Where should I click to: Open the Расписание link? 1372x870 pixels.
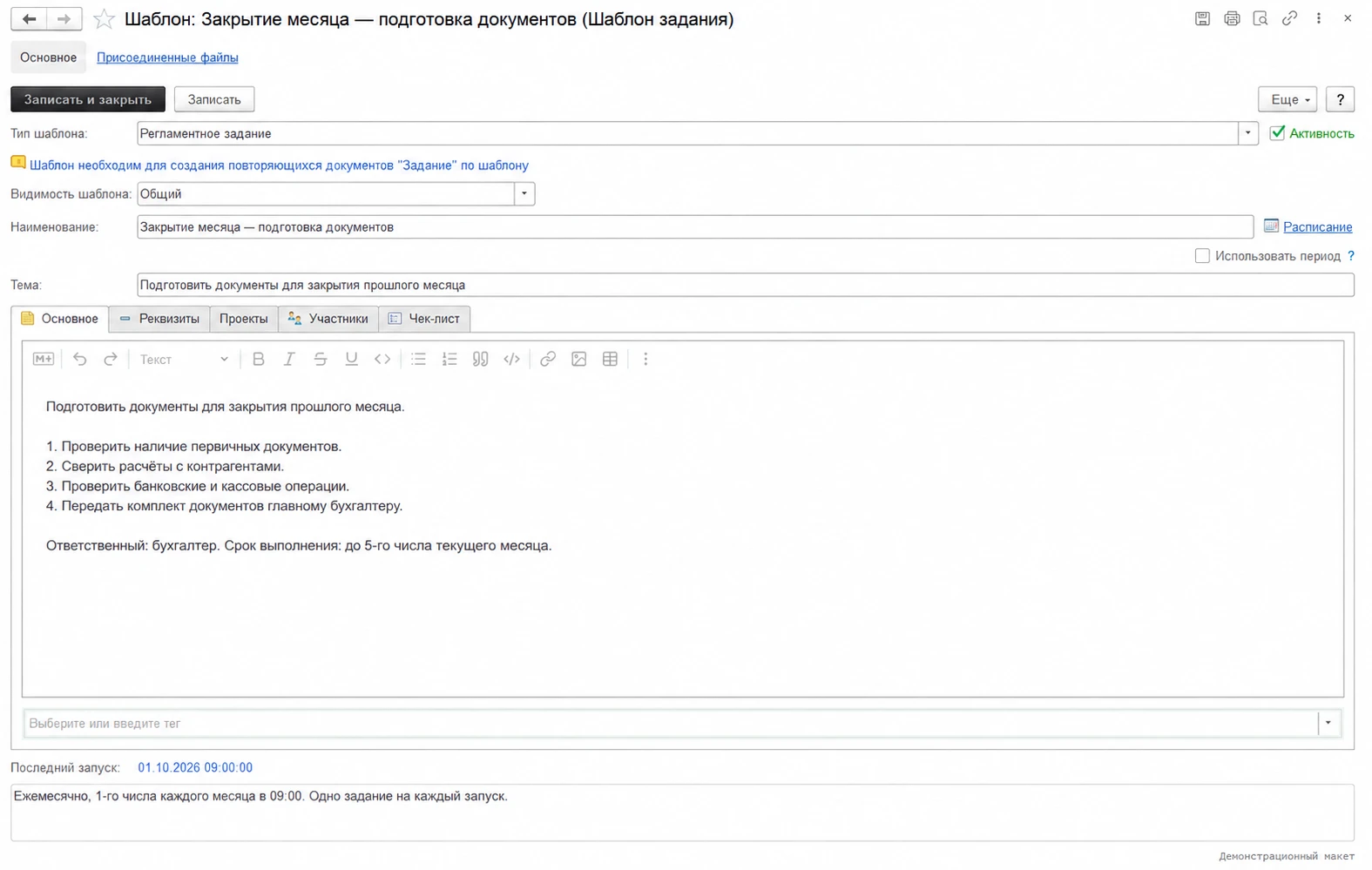[1317, 226]
